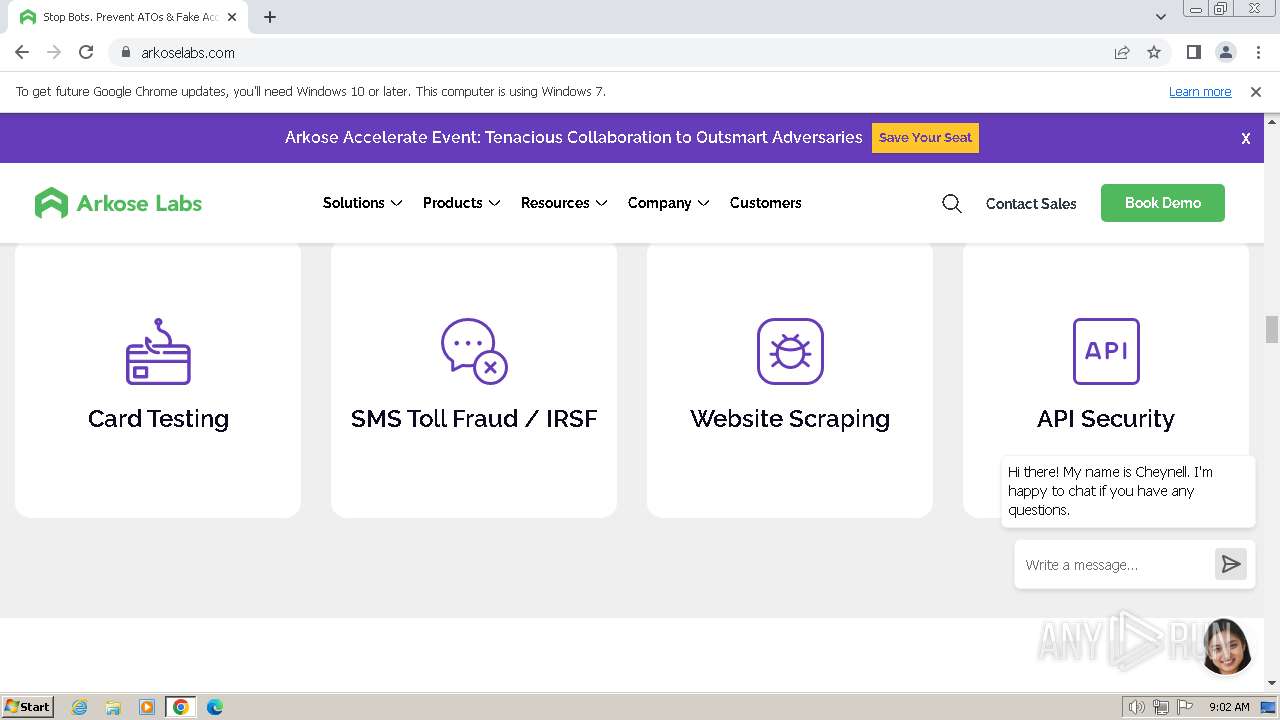Click the network tray icon

(x=1160, y=707)
